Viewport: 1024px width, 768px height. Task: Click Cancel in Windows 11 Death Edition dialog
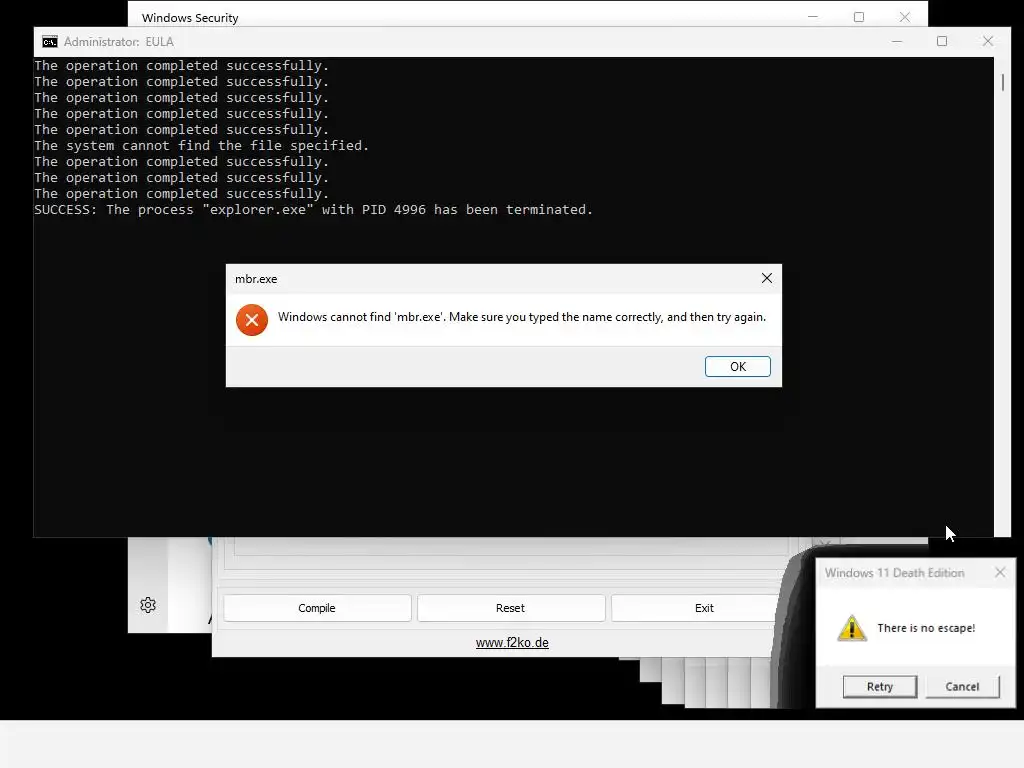tap(962, 686)
